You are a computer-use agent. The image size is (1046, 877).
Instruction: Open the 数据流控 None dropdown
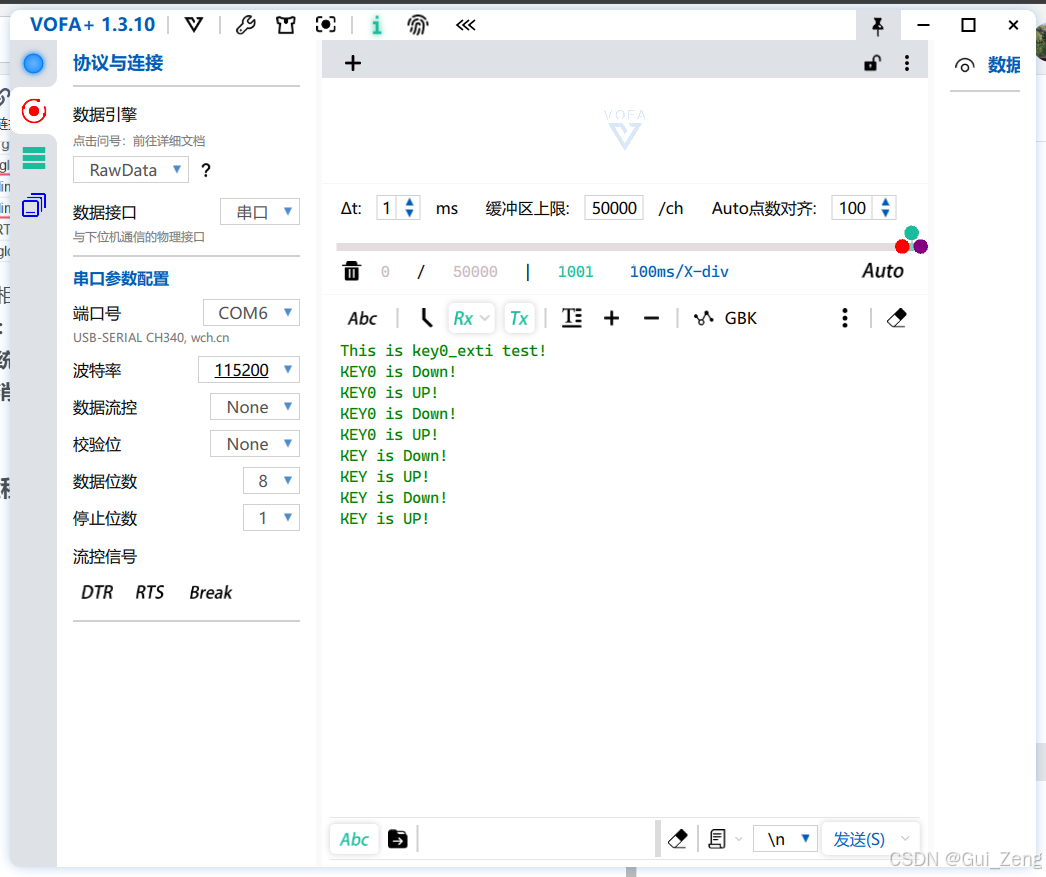[255, 407]
